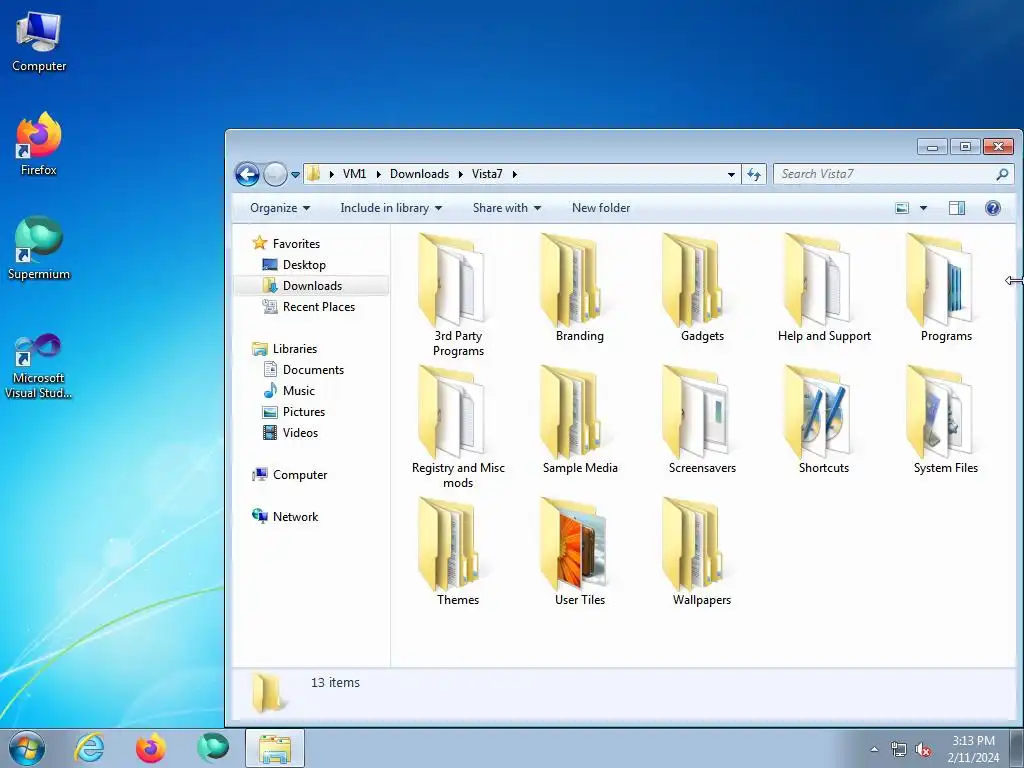1024x768 pixels.
Task: Launch Supermium from the taskbar
Action: [x=213, y=748]
